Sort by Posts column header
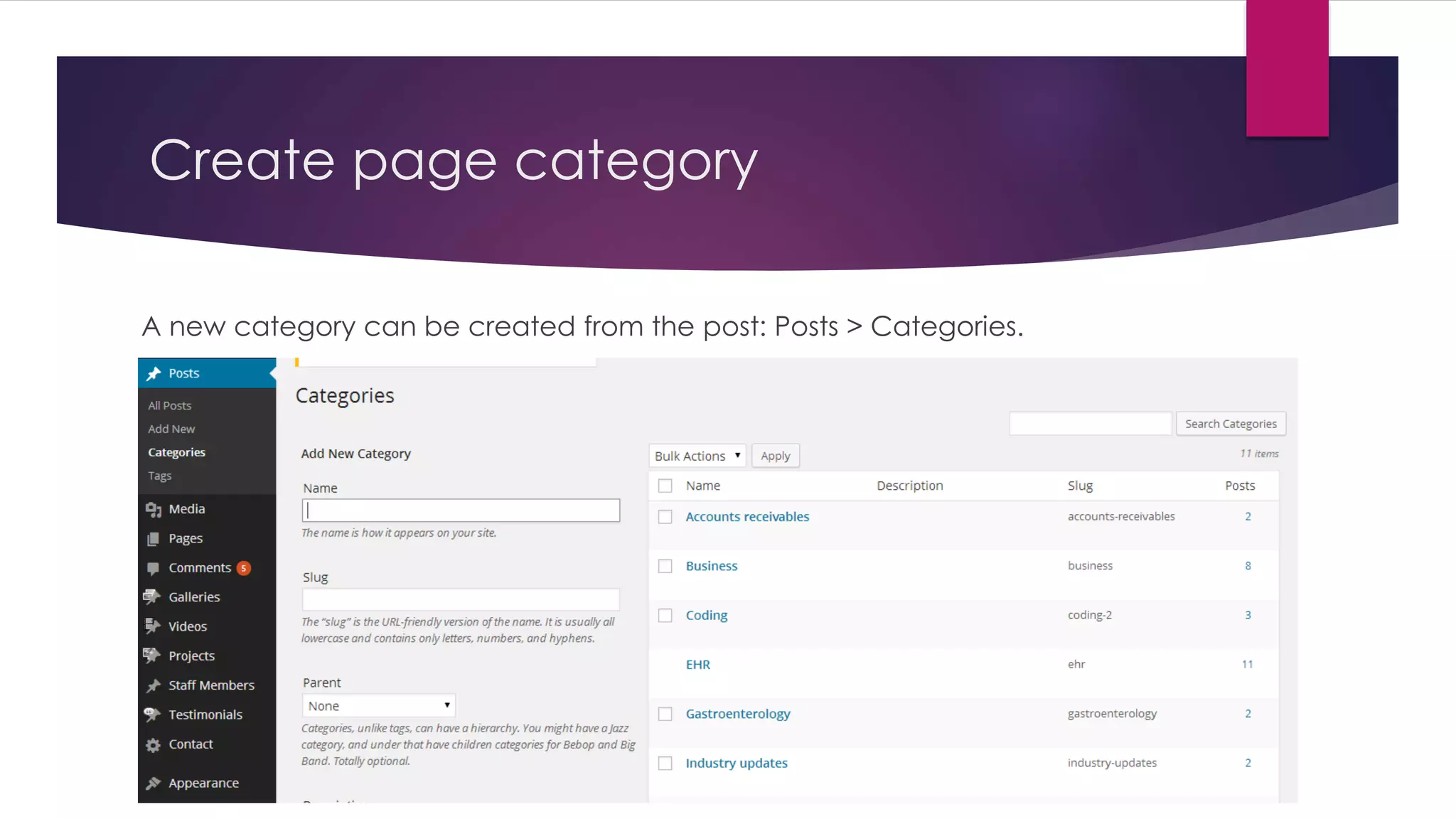 [x=1240, y=486]
